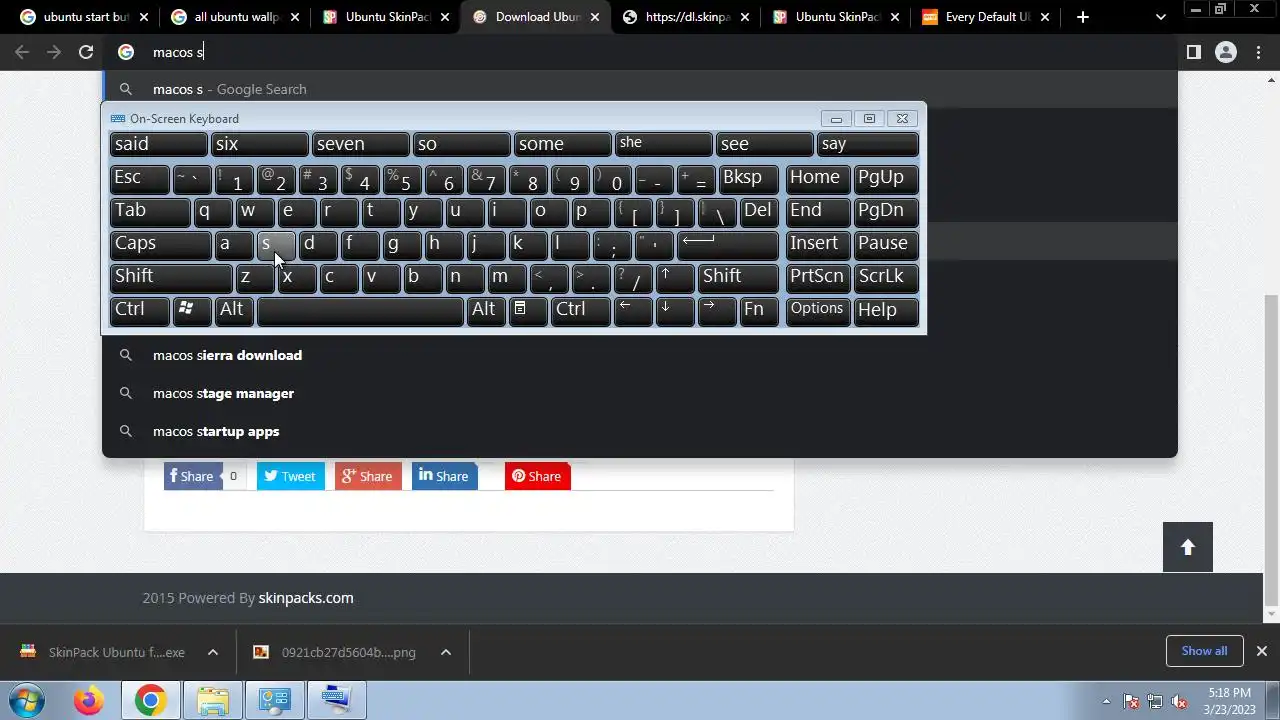Open File Explorer from taskbar
Image resolution: width=1280 pixels, height=720 pixels.
[212, 701]
